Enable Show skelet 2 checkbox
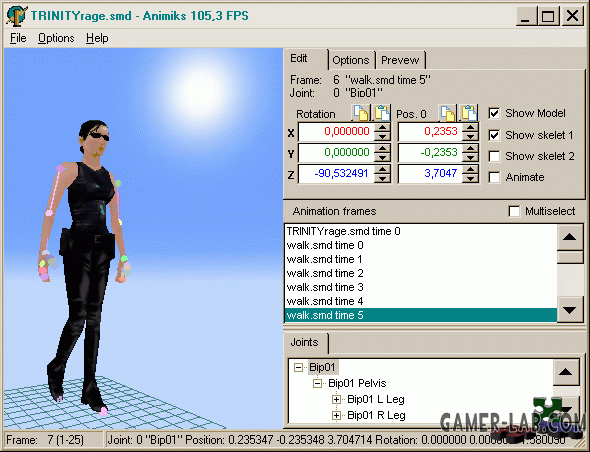The width and height of the screenshot is (590, 452). click(x=494, y=156)
